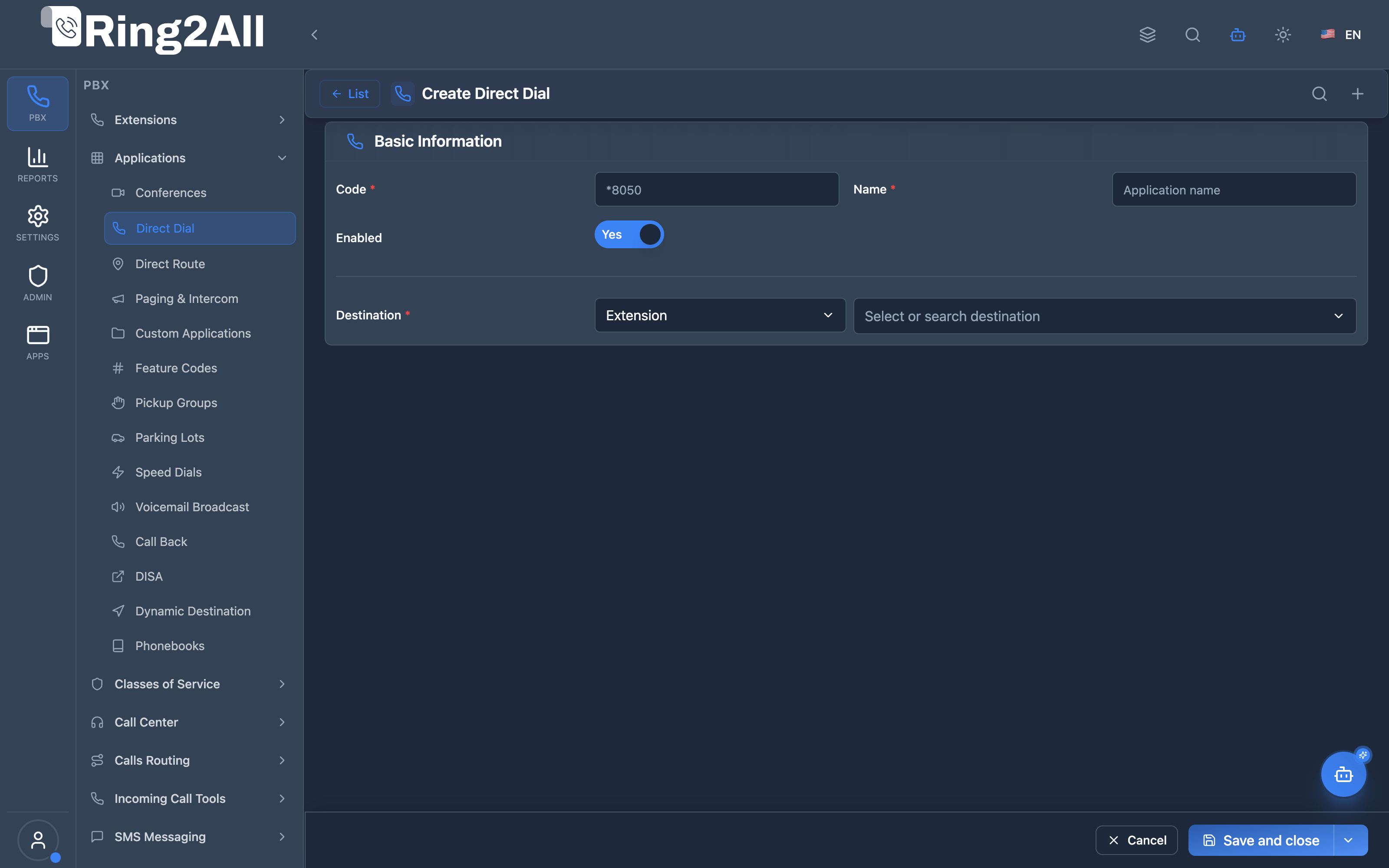Open the Reports section icon
1389x868 pixels.
point(38,164)
